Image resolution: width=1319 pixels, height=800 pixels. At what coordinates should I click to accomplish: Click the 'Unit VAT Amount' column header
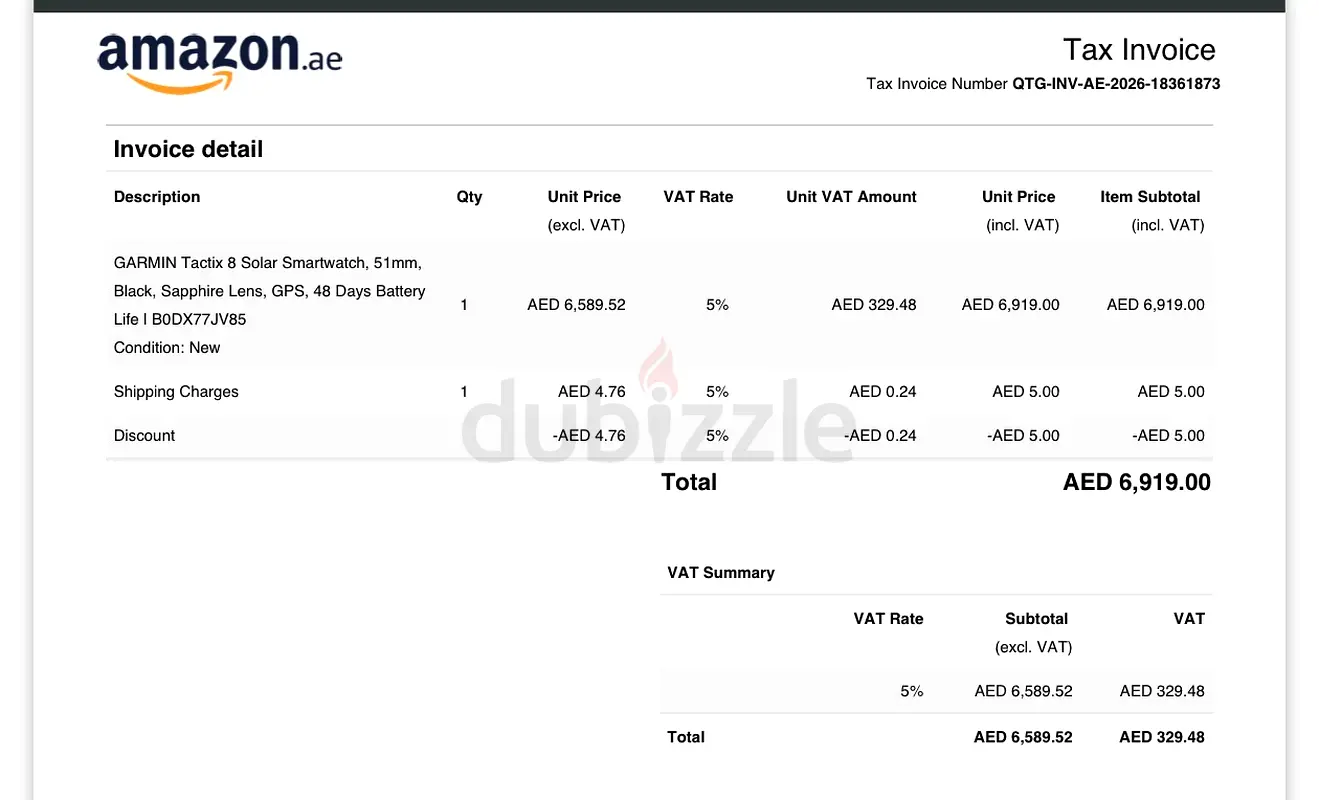pyautogui.click(x=851, y=197)
